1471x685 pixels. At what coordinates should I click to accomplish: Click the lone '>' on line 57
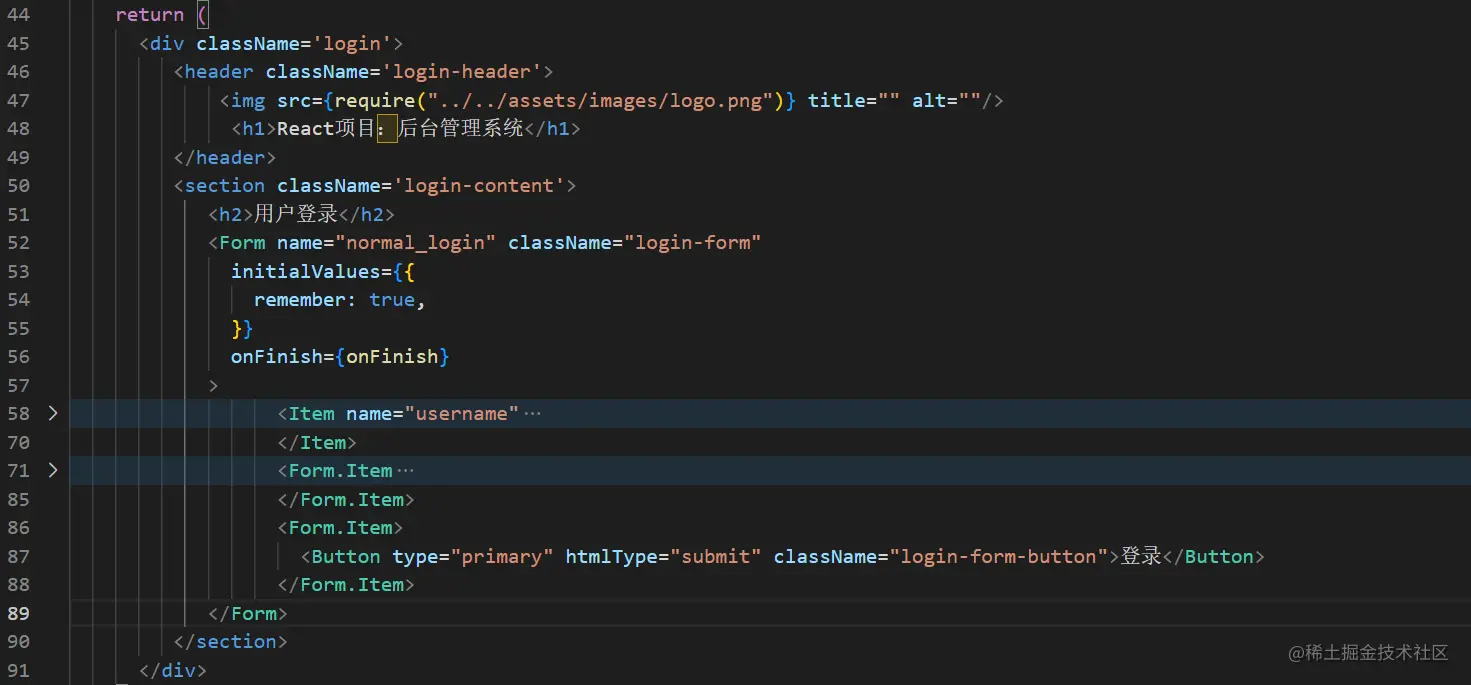[214, 385]
